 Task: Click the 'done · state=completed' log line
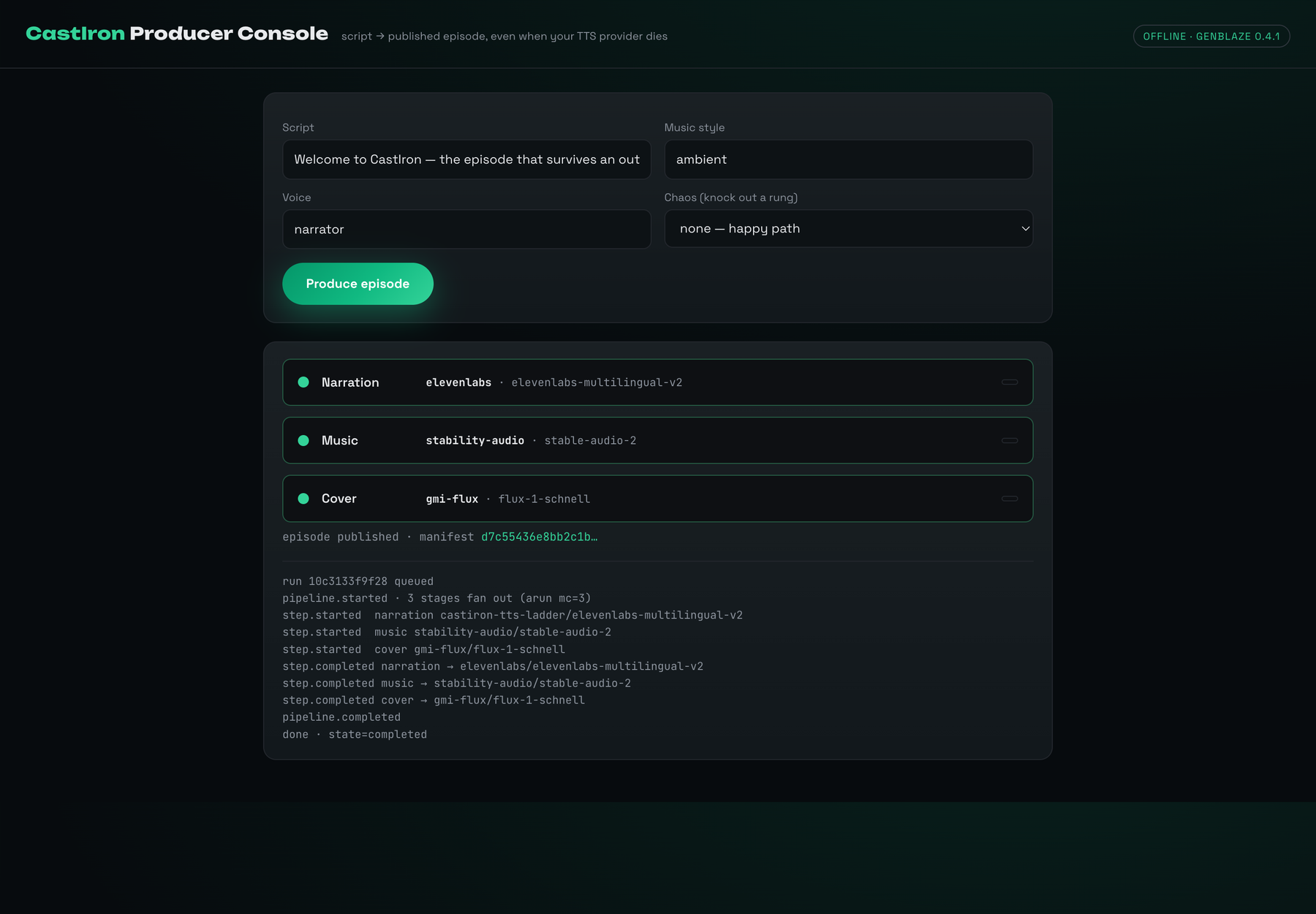355,734
